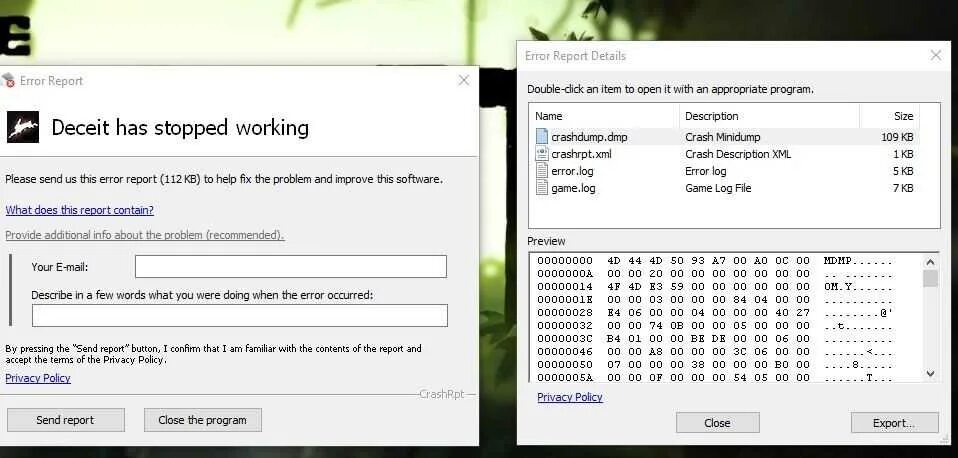Close the Error Report Details window

(x=935, y=55)
